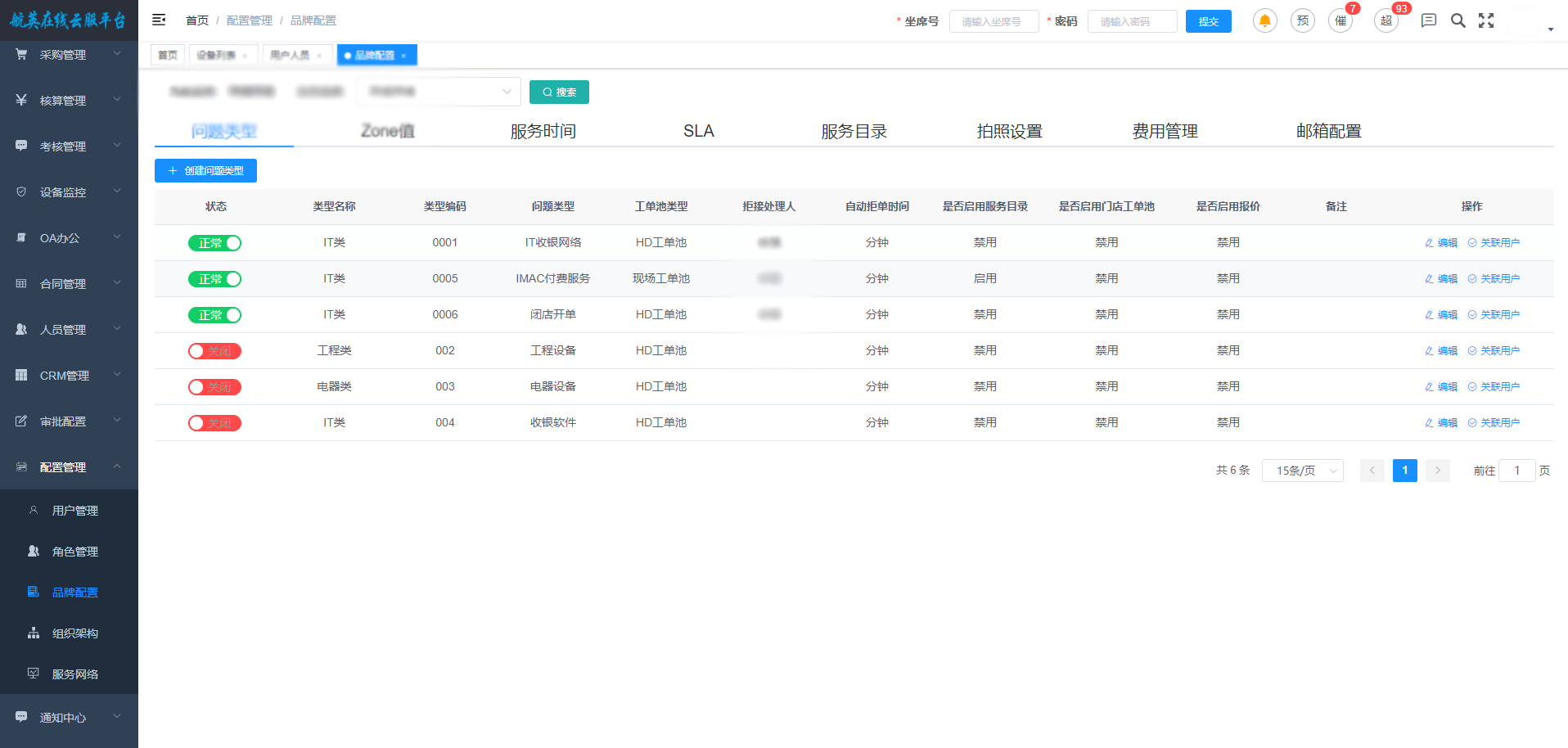
Task: Toggle the status switch for 收银软件 row
Action: click(215, 423)
